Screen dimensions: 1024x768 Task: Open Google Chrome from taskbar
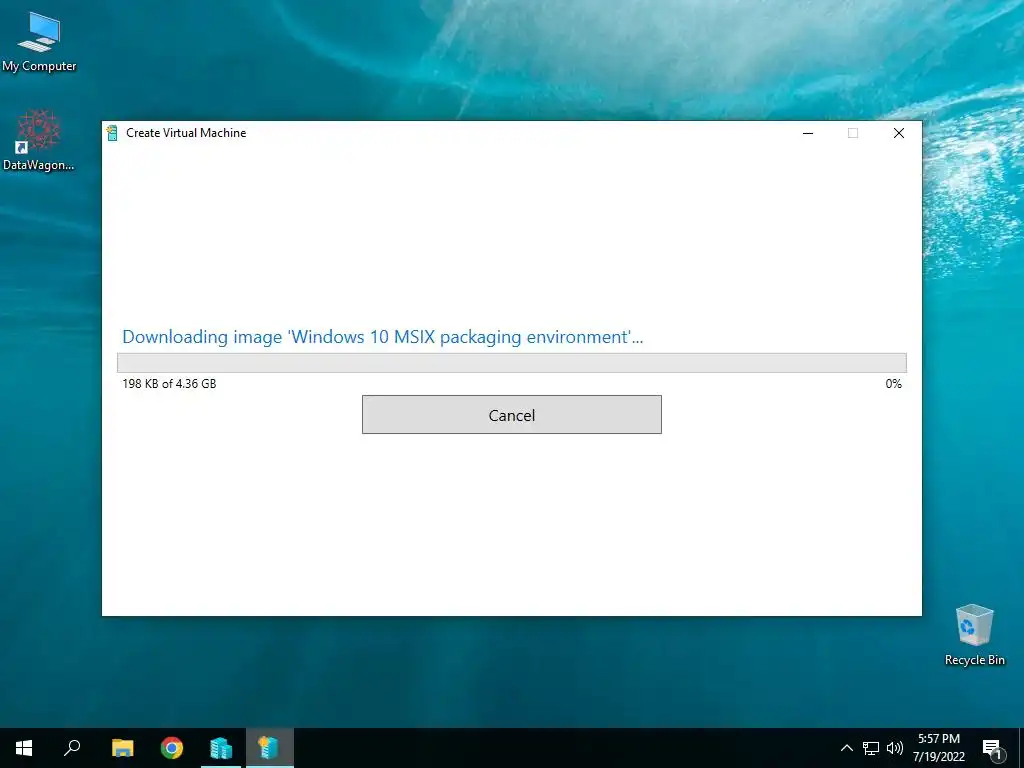pos(172,748)
